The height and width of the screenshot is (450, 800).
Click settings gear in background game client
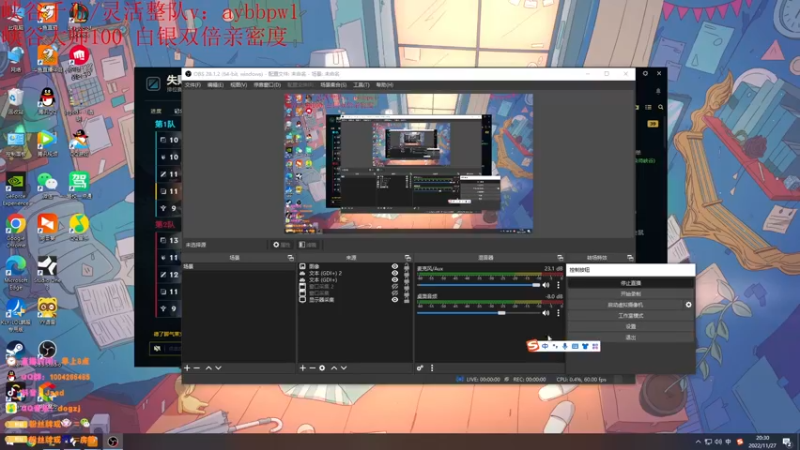pyautogui.click(x=645, y=73)
